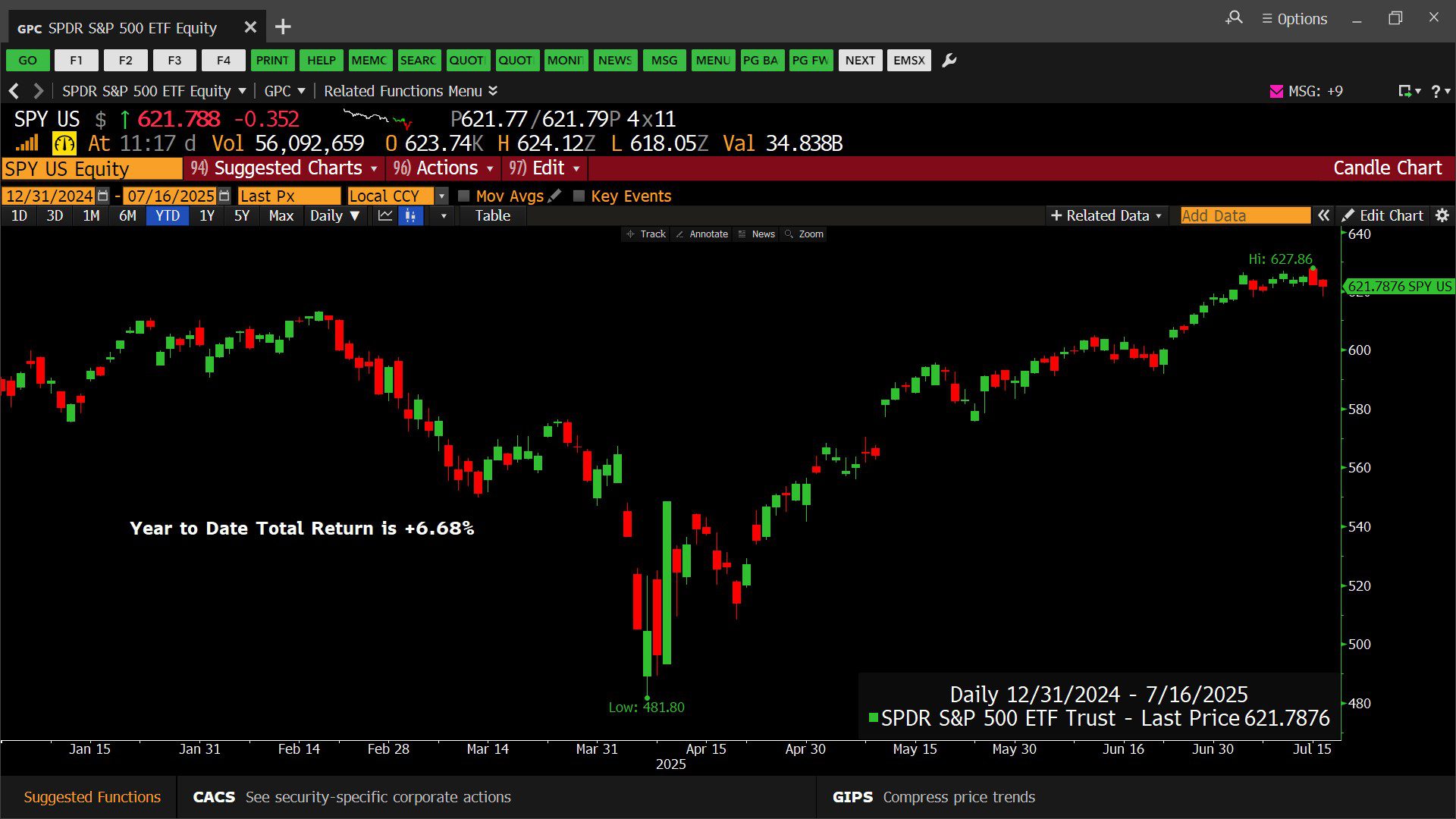Go forward with the right arrow icon
Viewport: 1456px width, 819px height.
[x=38, y=91]
